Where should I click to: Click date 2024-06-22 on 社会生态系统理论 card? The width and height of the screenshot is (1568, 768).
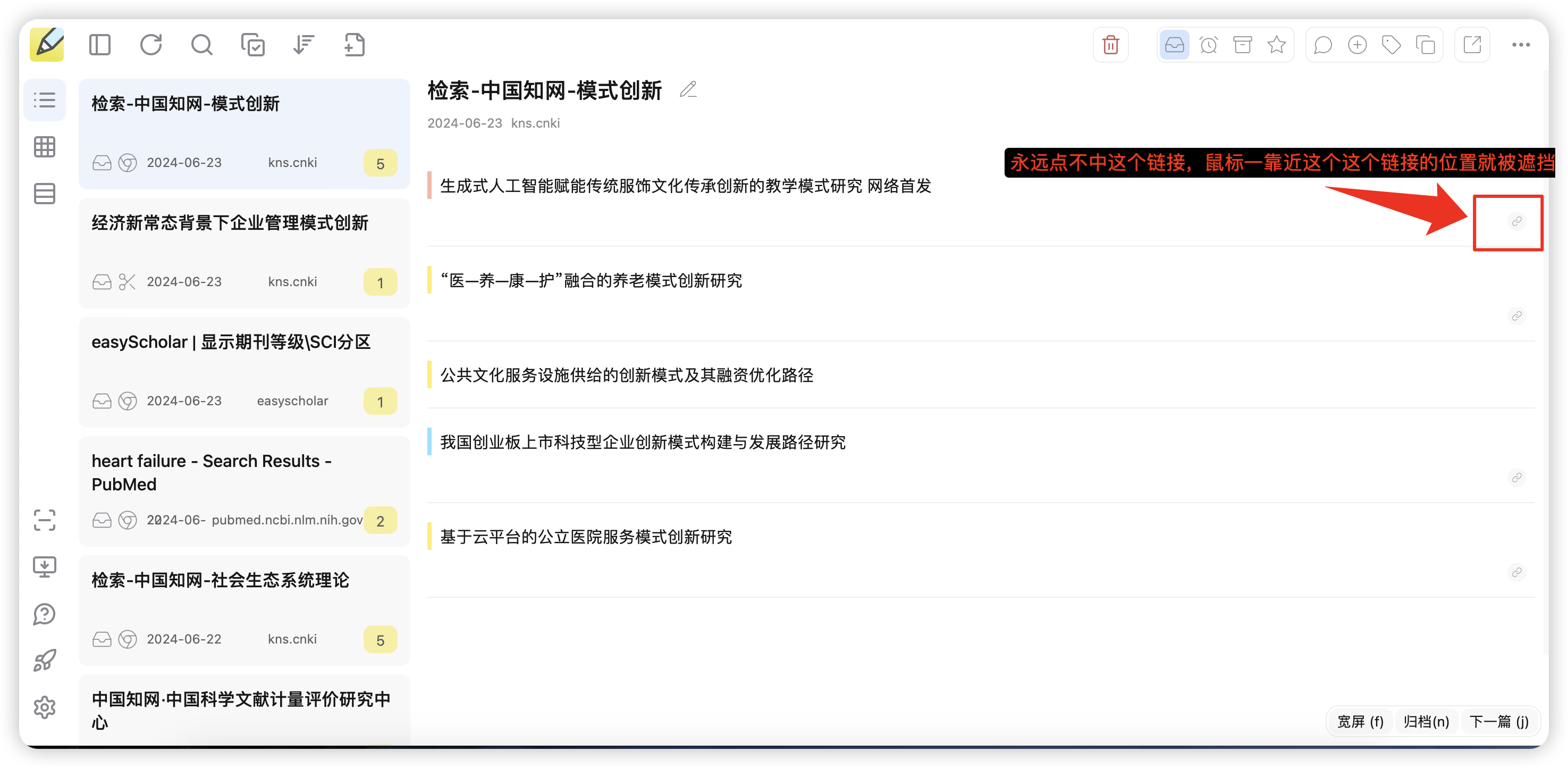[184, 639]
